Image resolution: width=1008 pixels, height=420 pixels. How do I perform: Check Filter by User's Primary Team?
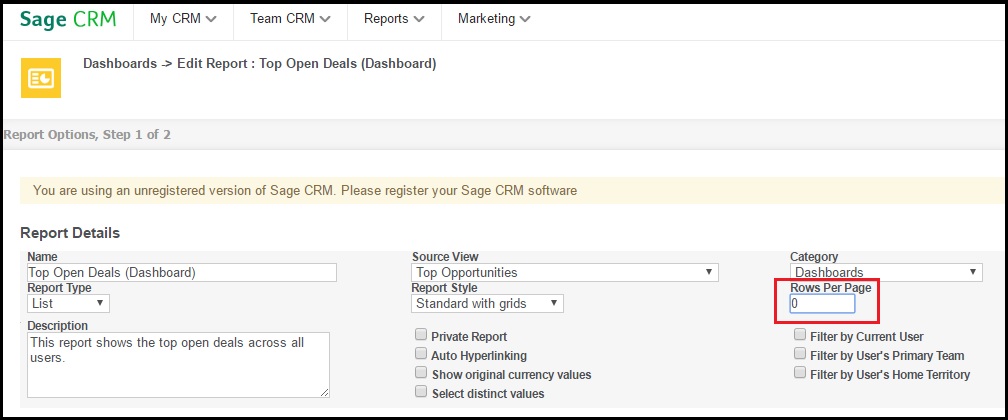tap(800, 354)
